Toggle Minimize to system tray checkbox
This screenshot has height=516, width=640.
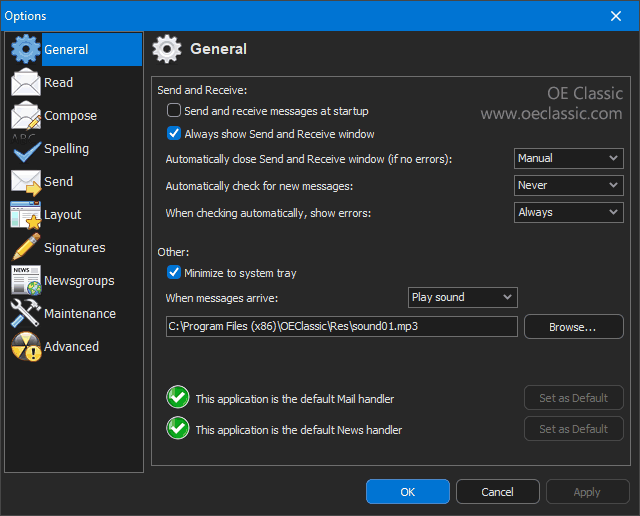tap(174, 272)
